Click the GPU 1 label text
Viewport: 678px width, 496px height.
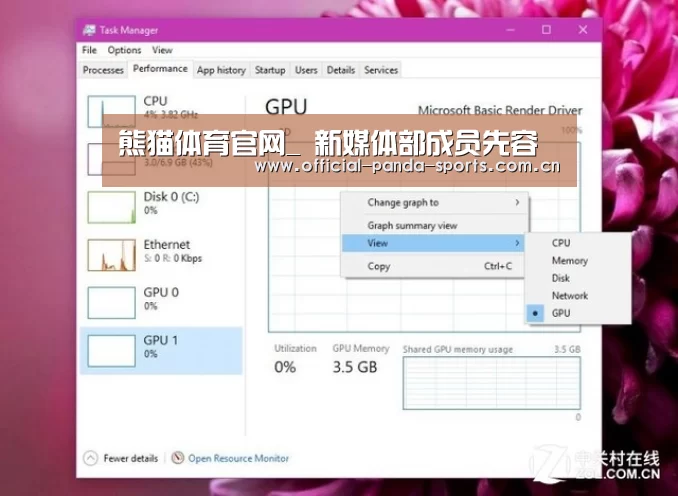pos(161,340)
